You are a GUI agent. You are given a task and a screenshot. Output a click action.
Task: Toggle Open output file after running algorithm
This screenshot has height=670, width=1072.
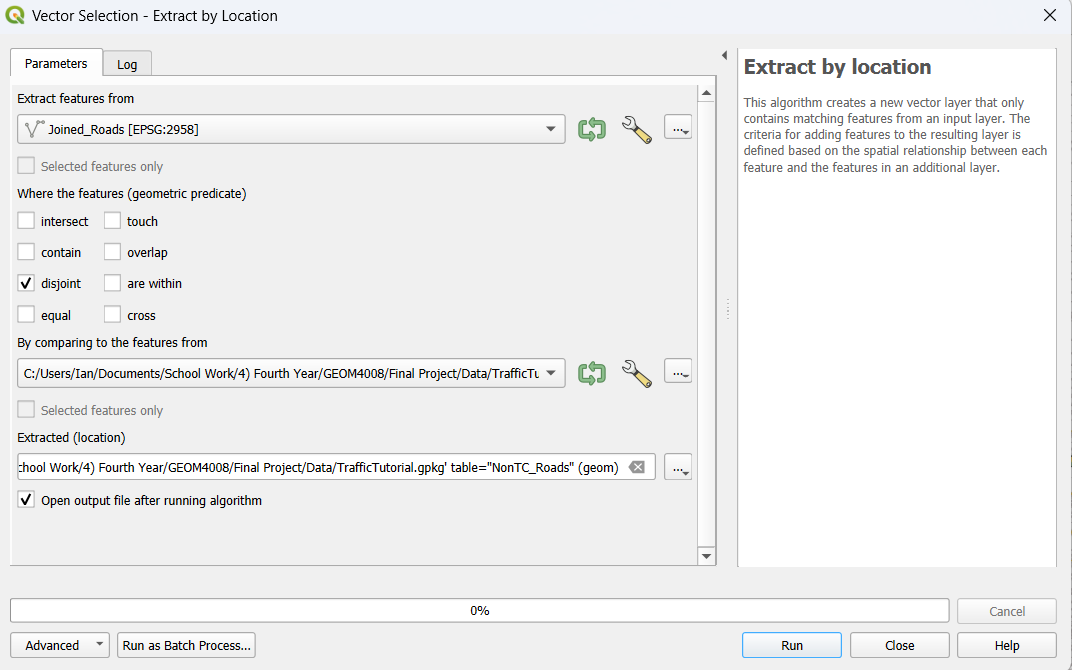pyautogui.click(x=26, y=500)
